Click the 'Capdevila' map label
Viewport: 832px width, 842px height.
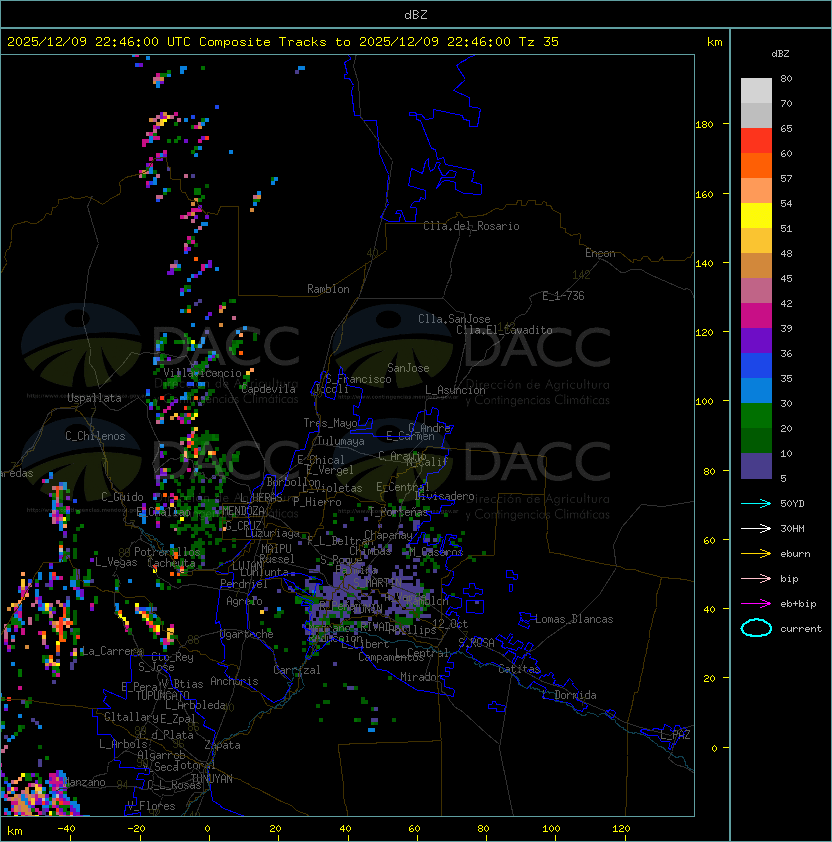click(x=268, y=389)
